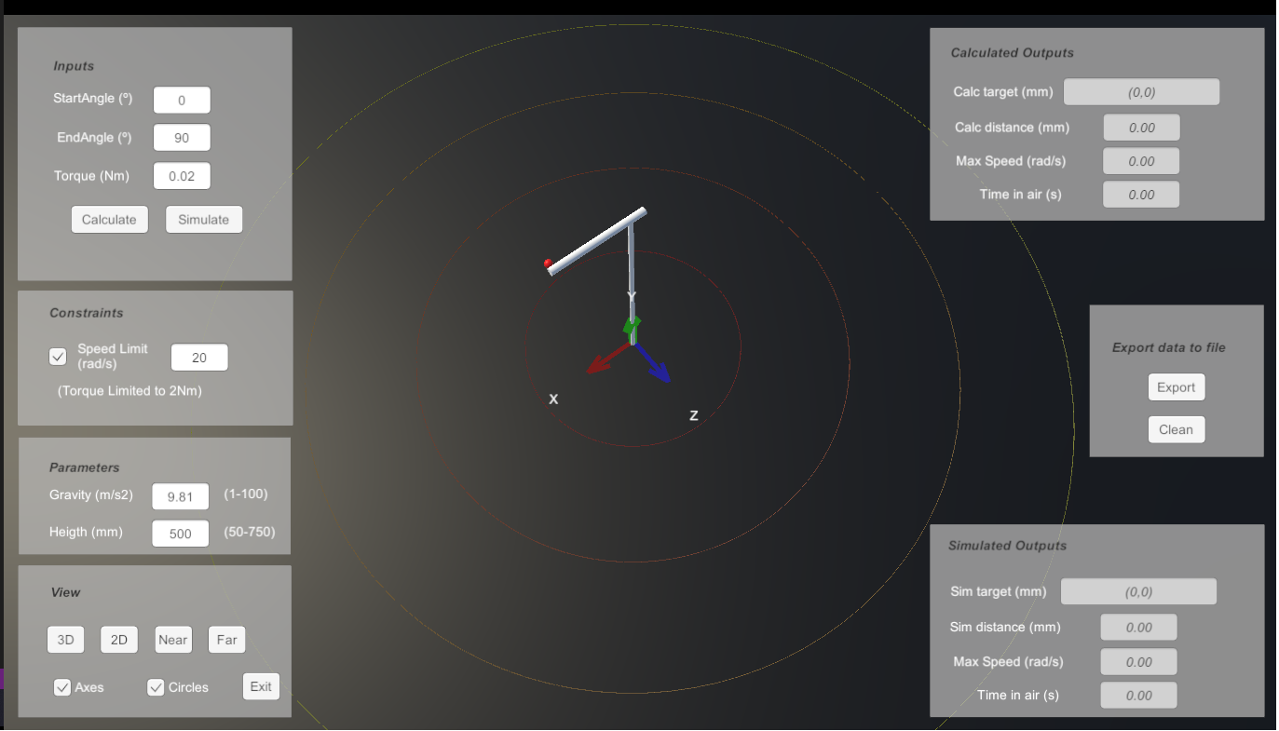
Task: Select the EndAngle input field
Action: [181, 137]
